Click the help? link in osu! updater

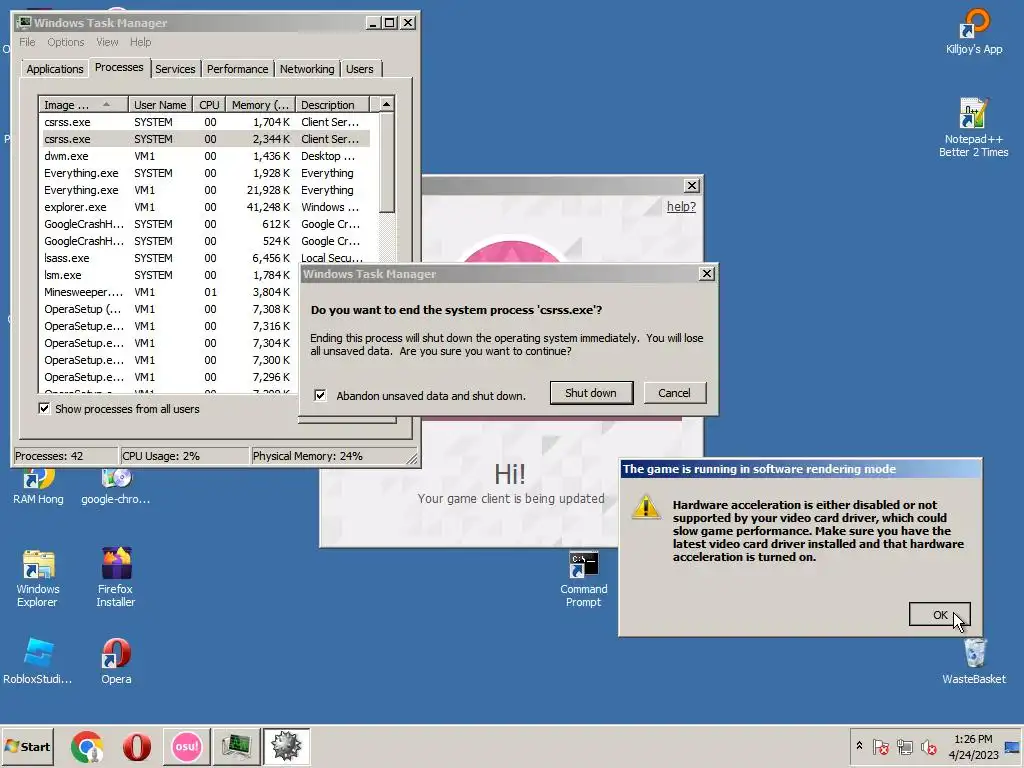pyautogui.click(x=681, y=206)
